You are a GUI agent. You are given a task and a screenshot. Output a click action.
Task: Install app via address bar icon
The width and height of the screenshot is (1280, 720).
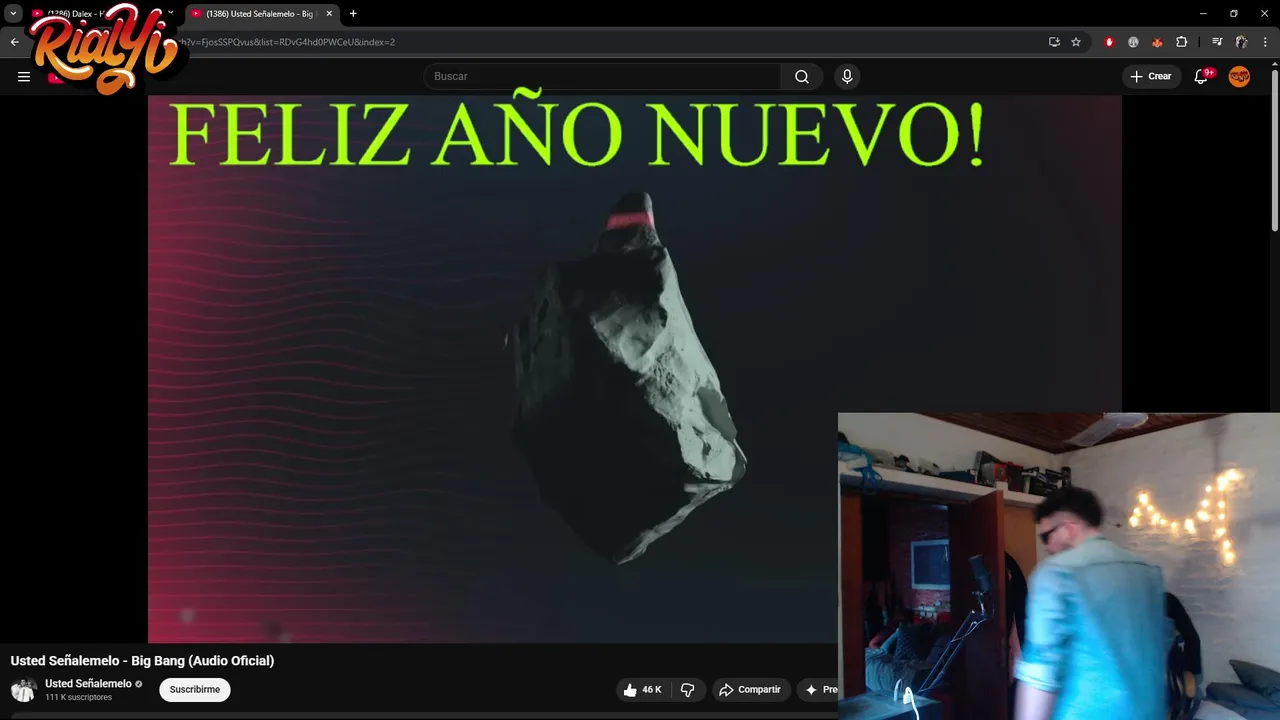[x=1054, y=42]
